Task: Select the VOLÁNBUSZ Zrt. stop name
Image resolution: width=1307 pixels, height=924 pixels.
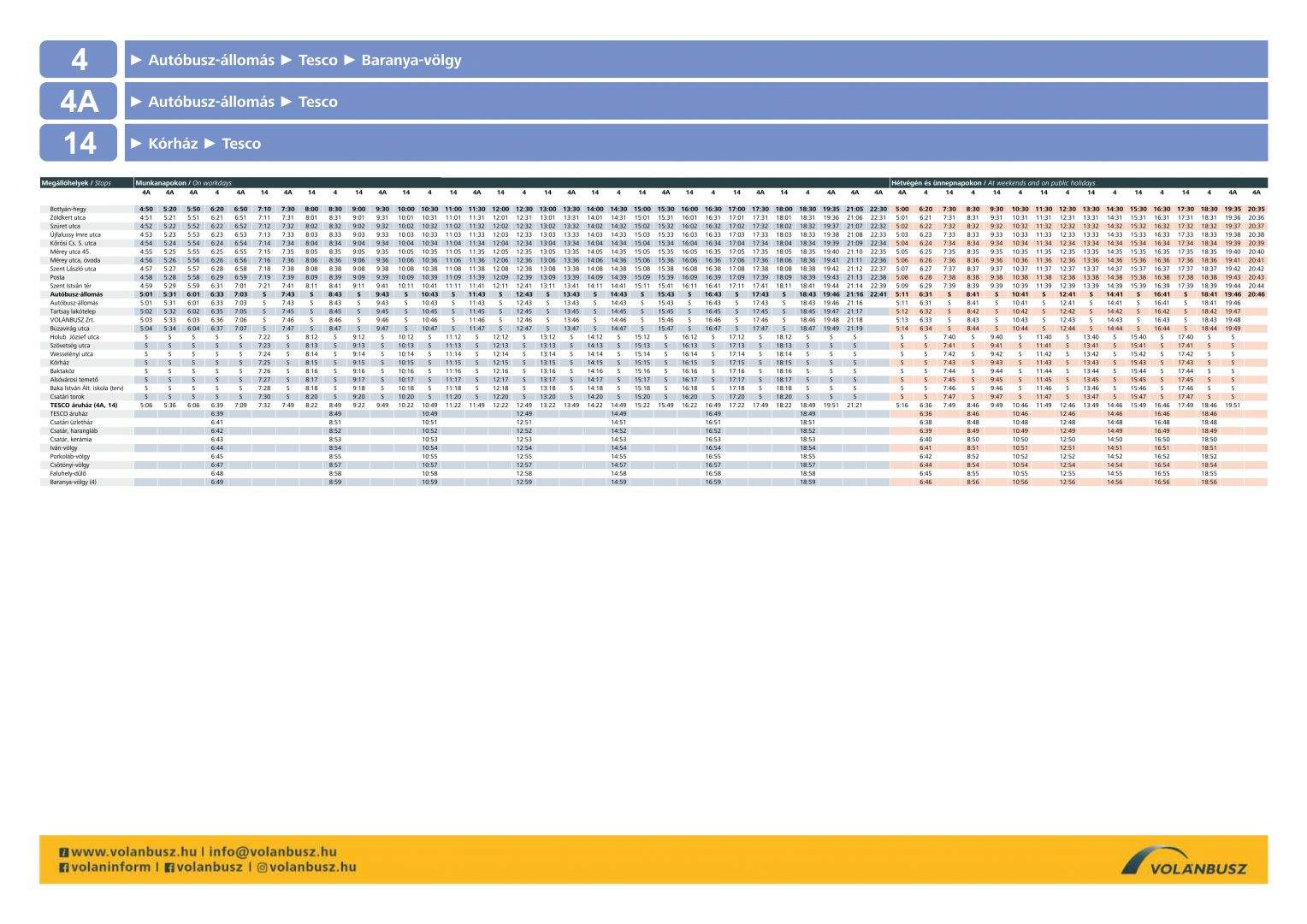Action: point(72,320)
